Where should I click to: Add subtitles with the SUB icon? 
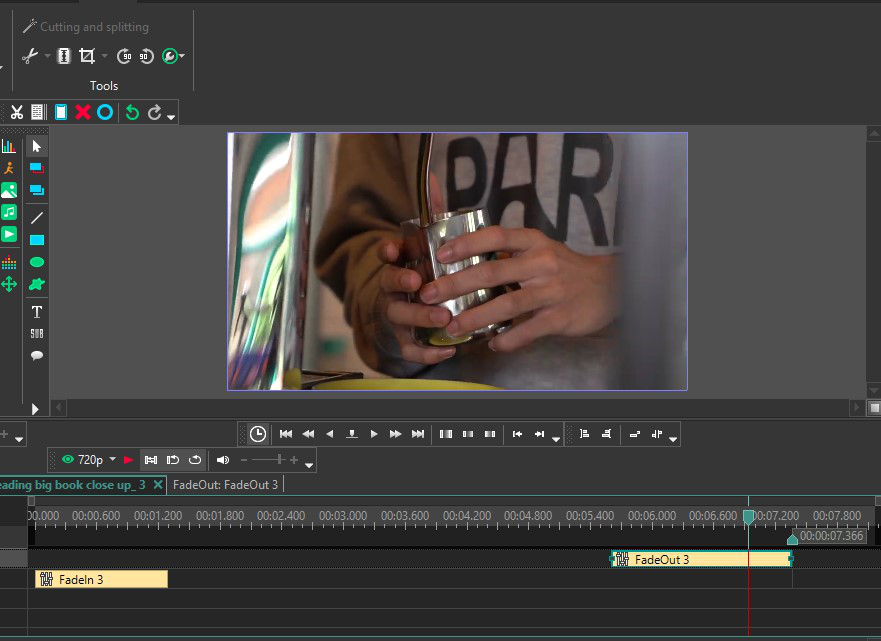pos(37,334)
